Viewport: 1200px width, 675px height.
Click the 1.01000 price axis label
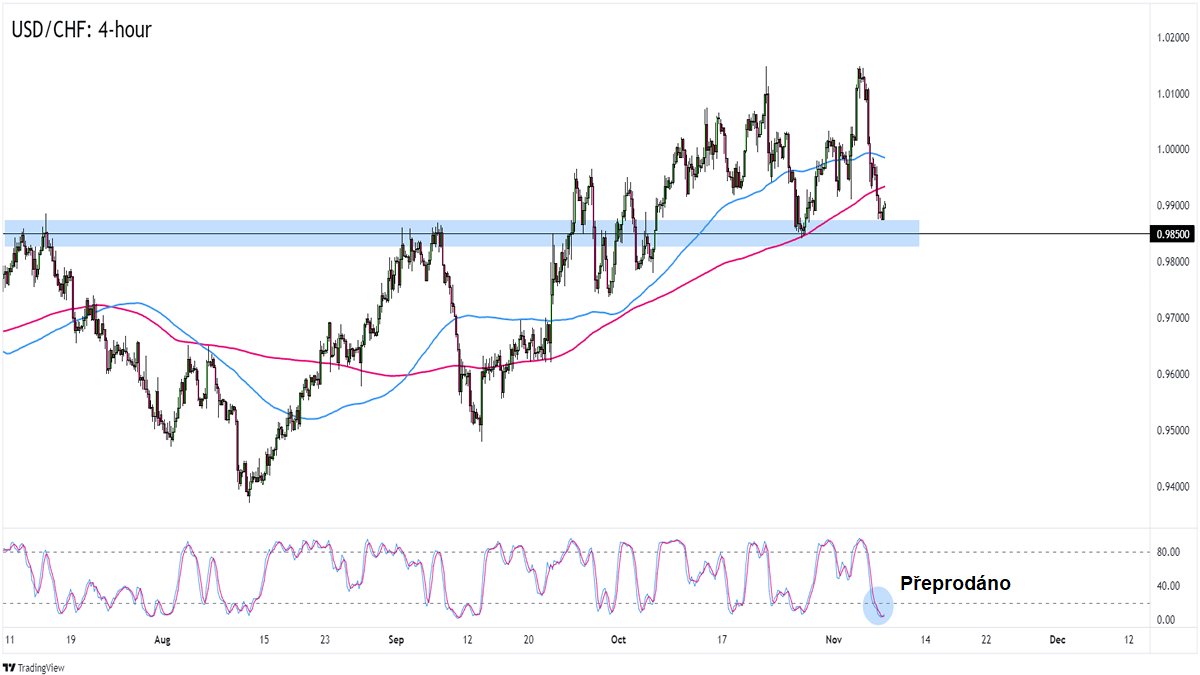(1172, 93)
